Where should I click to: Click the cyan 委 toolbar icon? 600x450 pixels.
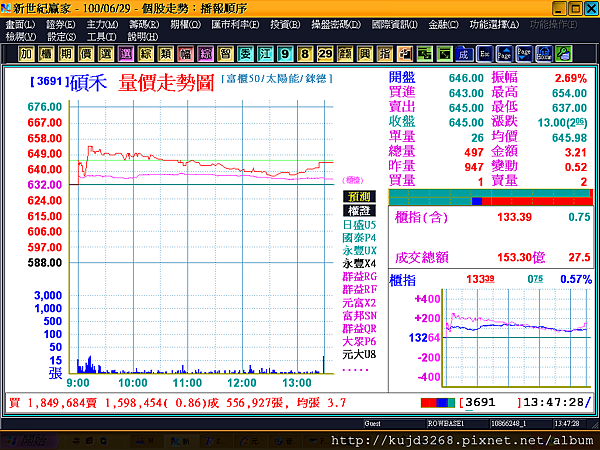[x=245, y=54]
